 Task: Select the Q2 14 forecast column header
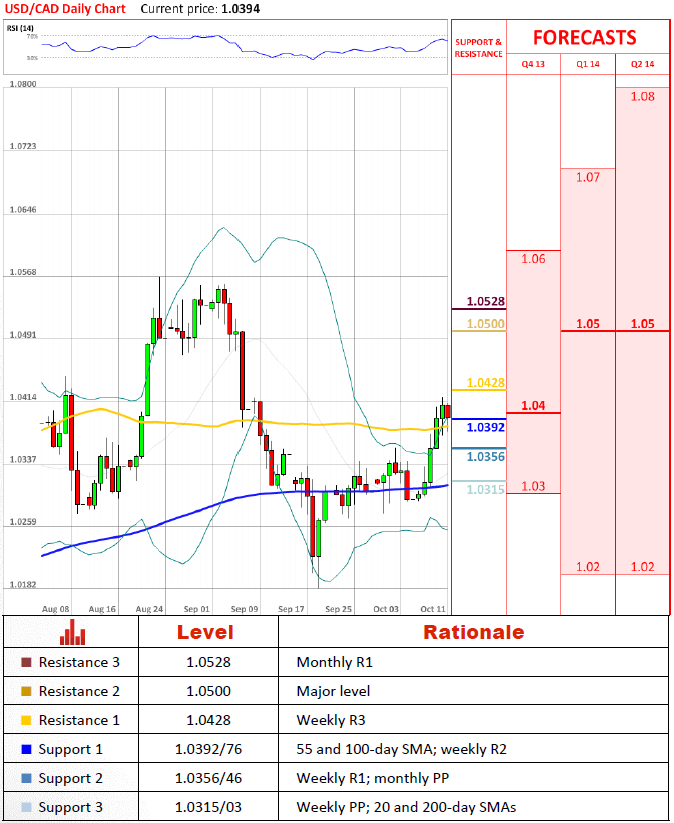[643, 64]
